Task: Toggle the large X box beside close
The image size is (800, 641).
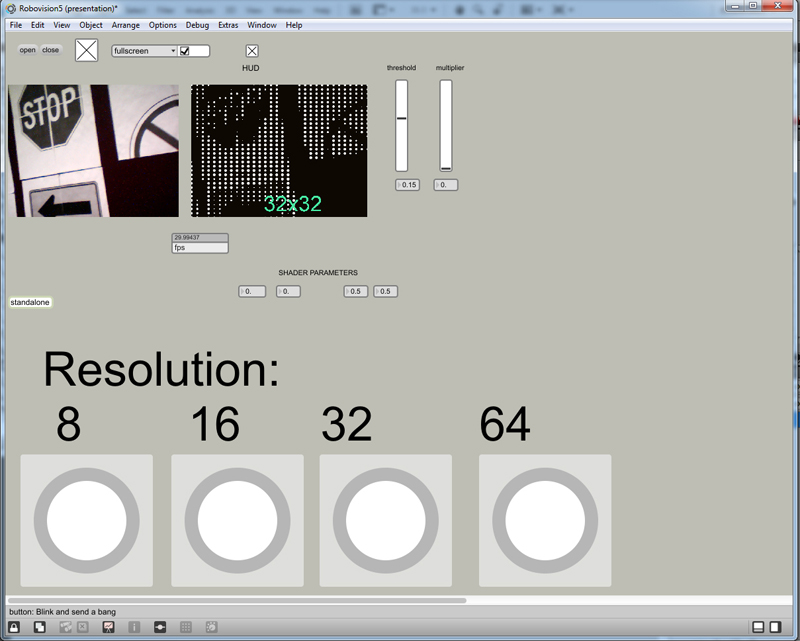Action: pos(87,50)
